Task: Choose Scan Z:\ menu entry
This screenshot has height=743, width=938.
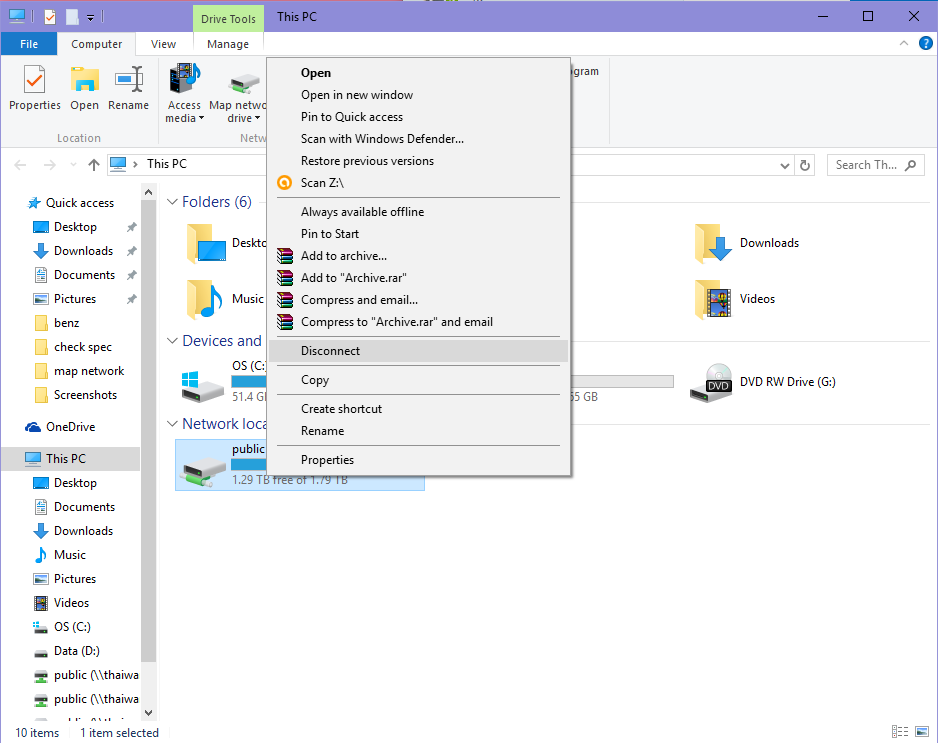Action: tap(418, 183)
